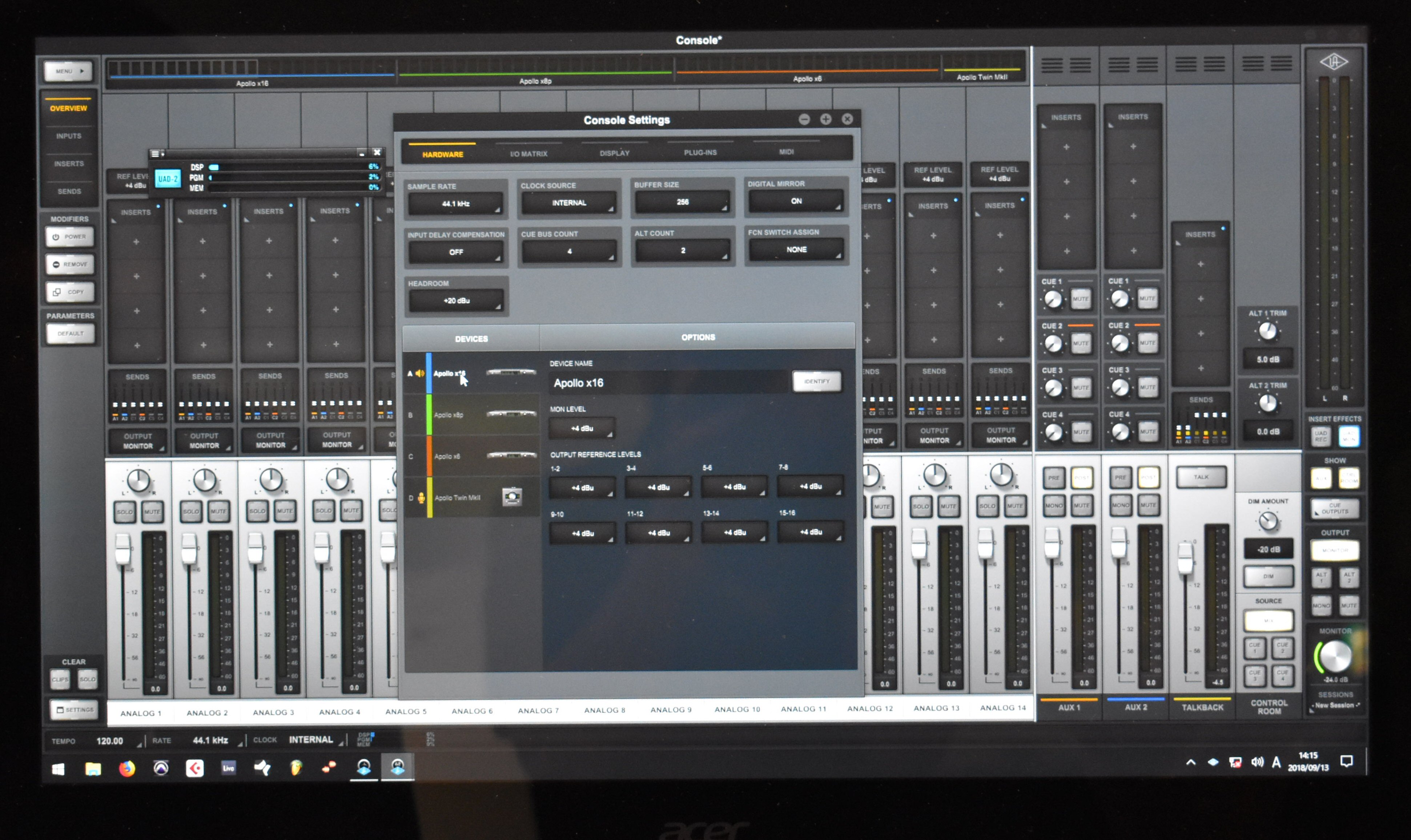Image resolution: width=1411 pixels, height=840 pixels.
Task: Switch to the OPTIONS tab in Settings
Action: click(x=698, y=338)
